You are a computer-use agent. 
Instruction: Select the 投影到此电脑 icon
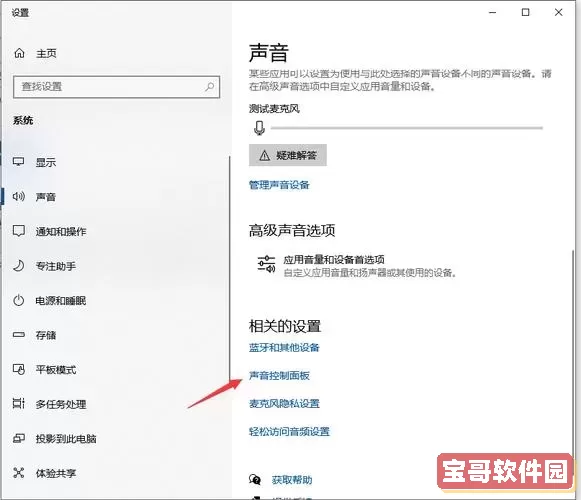19,438
